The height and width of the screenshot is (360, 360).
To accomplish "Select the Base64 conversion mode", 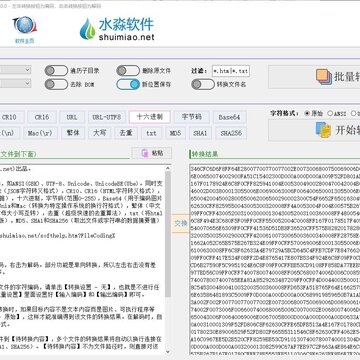I will [229, 117].
